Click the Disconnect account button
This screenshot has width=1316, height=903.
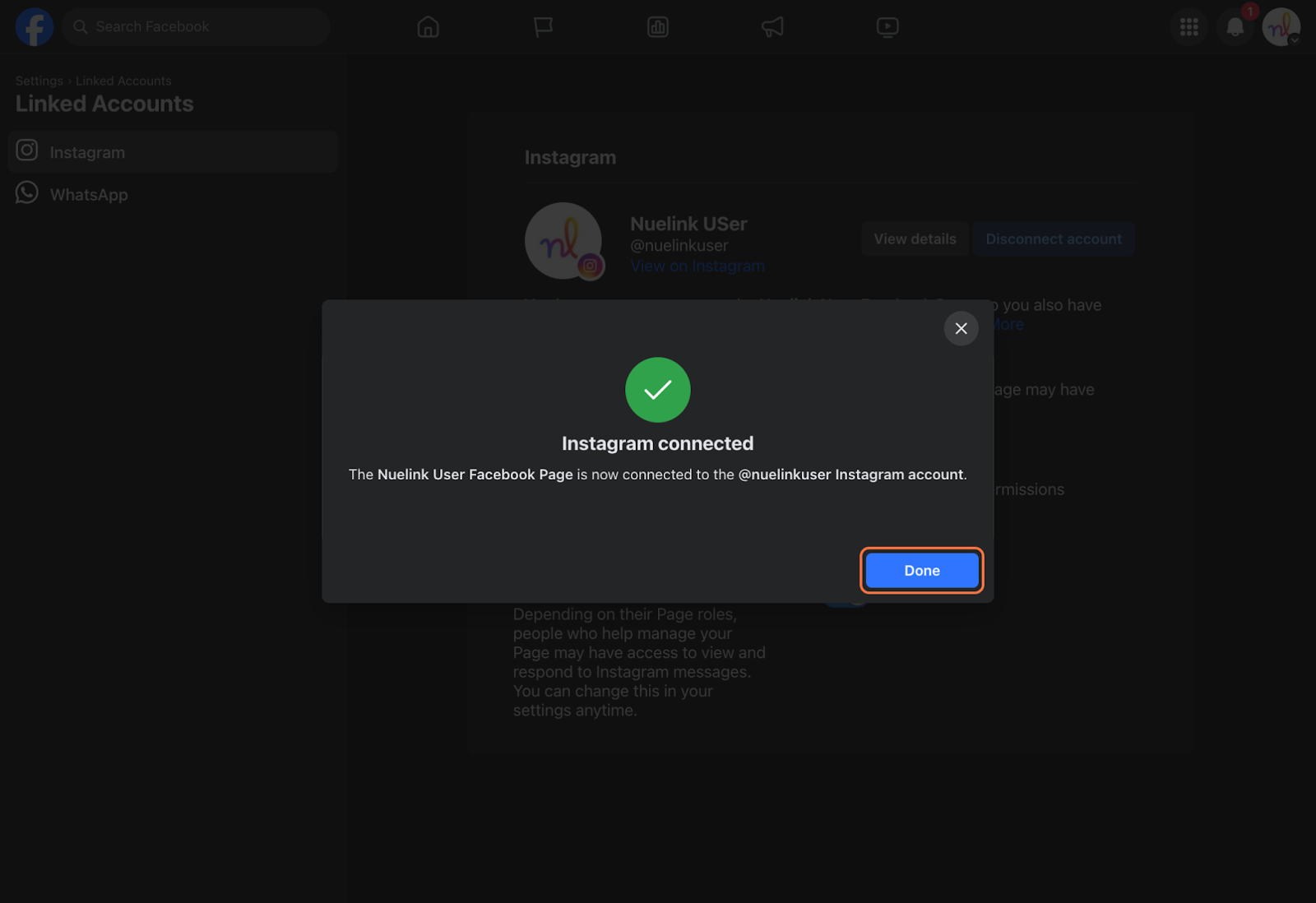pos(1054,238)
